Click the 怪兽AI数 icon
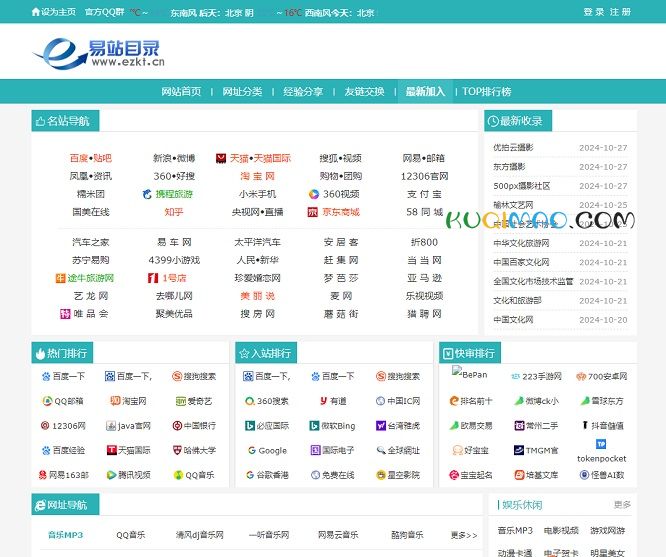Image resolution: width=666 pixels, height=557 pixels. [x=584, y=475]
